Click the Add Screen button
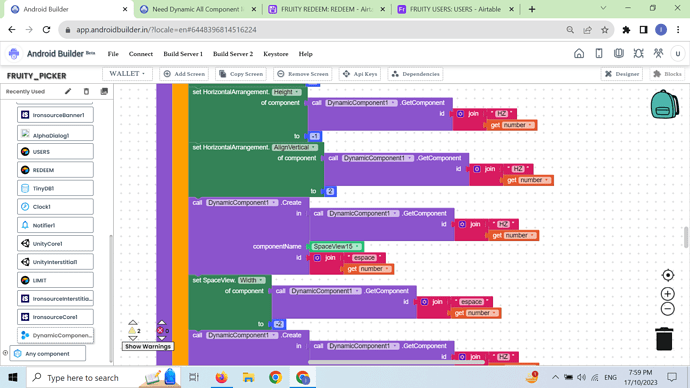 click(184, 74)
